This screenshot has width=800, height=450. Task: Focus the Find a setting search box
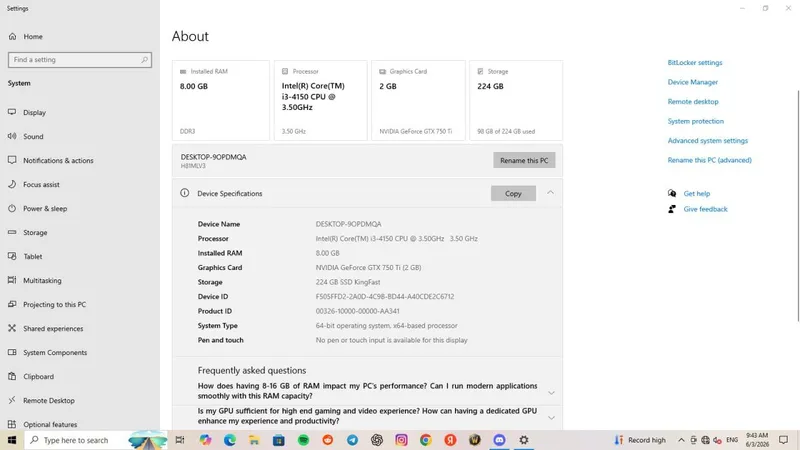pyautogui.click(x=80, y=60)
